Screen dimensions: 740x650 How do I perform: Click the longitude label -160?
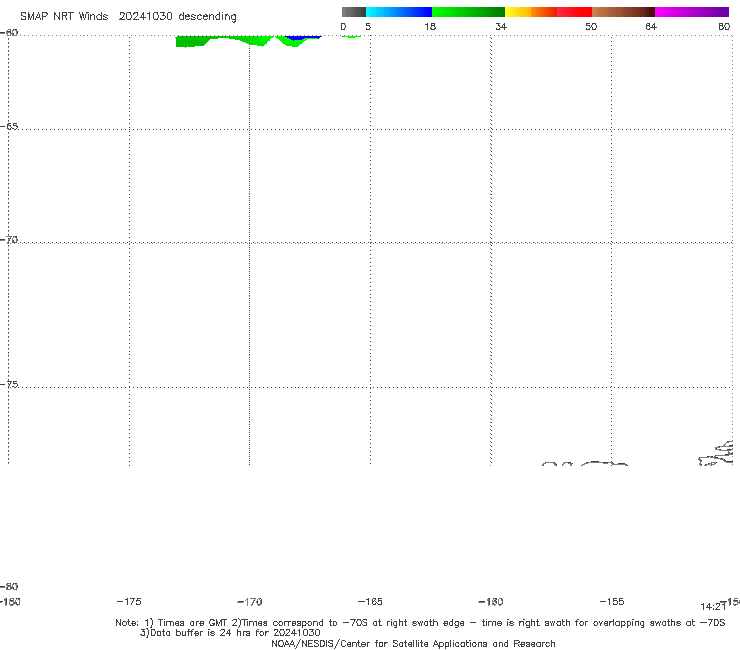(491, 601)
